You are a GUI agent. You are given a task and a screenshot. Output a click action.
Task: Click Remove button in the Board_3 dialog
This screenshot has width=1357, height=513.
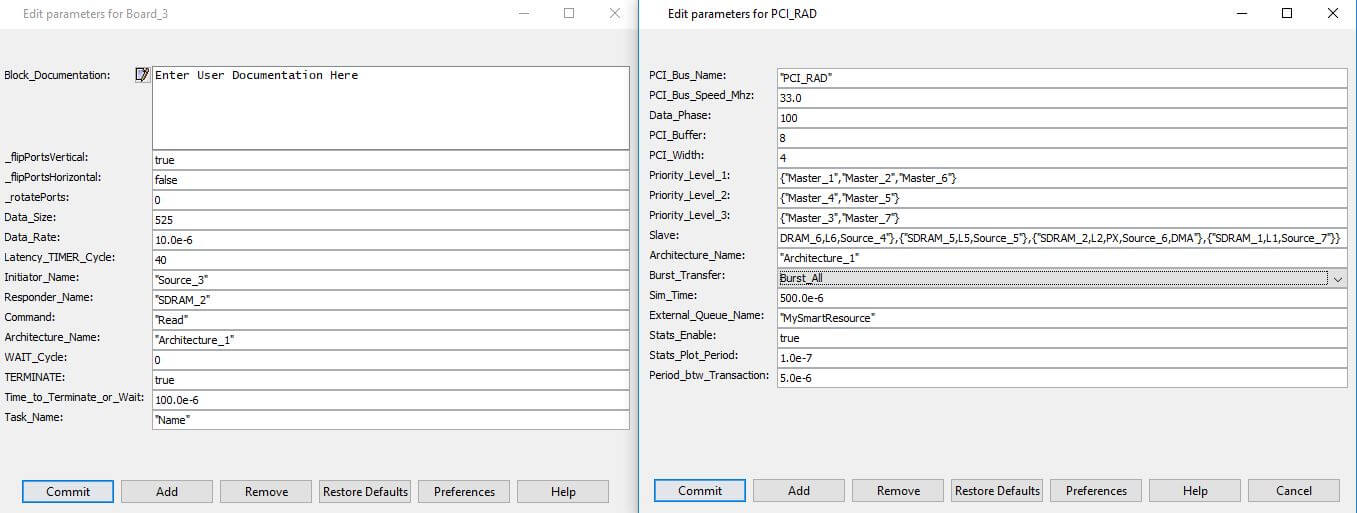[x=267, y=491]
